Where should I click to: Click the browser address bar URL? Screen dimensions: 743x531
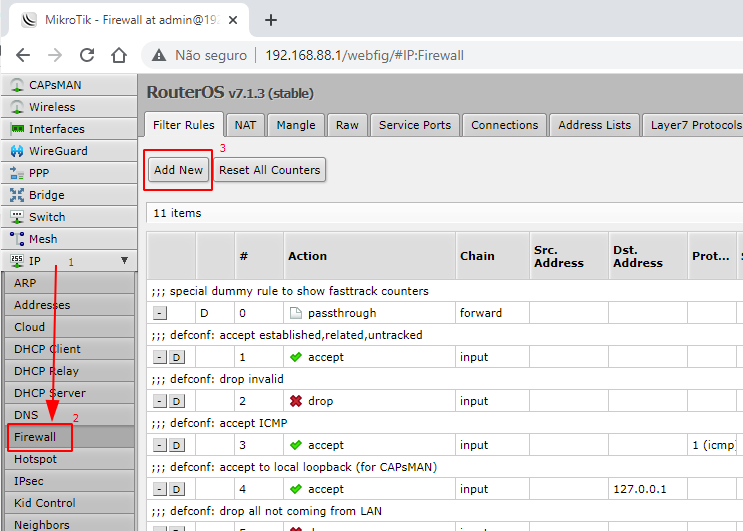[x=364, y=55]
